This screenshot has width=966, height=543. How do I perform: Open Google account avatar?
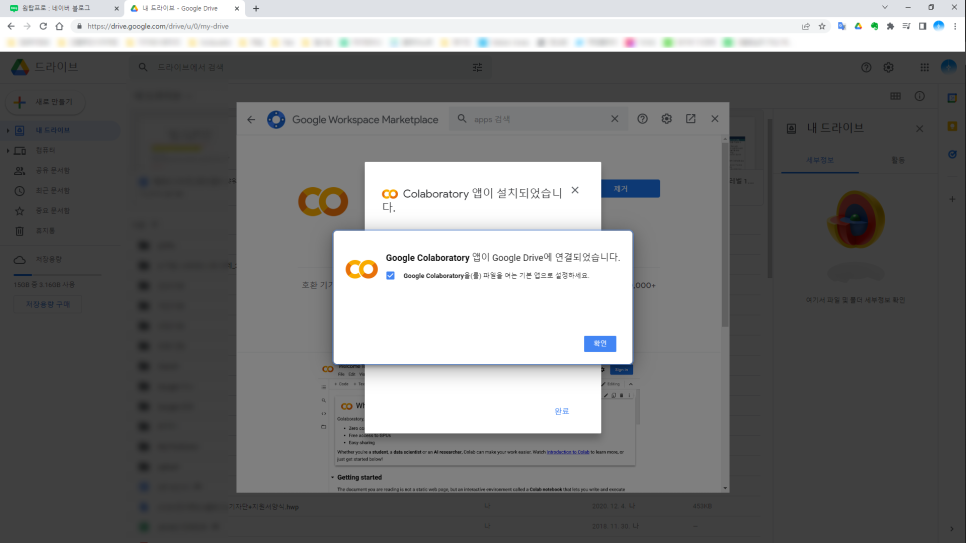[x=949, y=67]
